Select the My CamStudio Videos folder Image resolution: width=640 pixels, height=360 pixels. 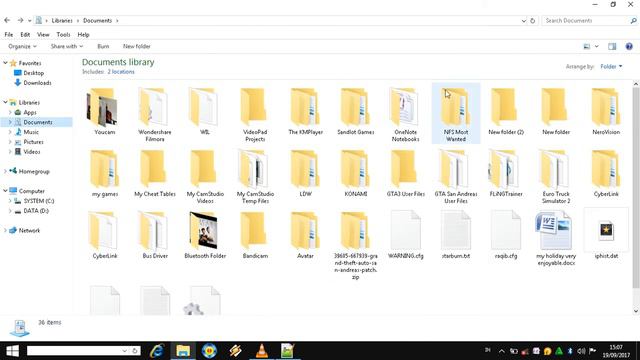point(205,176)
